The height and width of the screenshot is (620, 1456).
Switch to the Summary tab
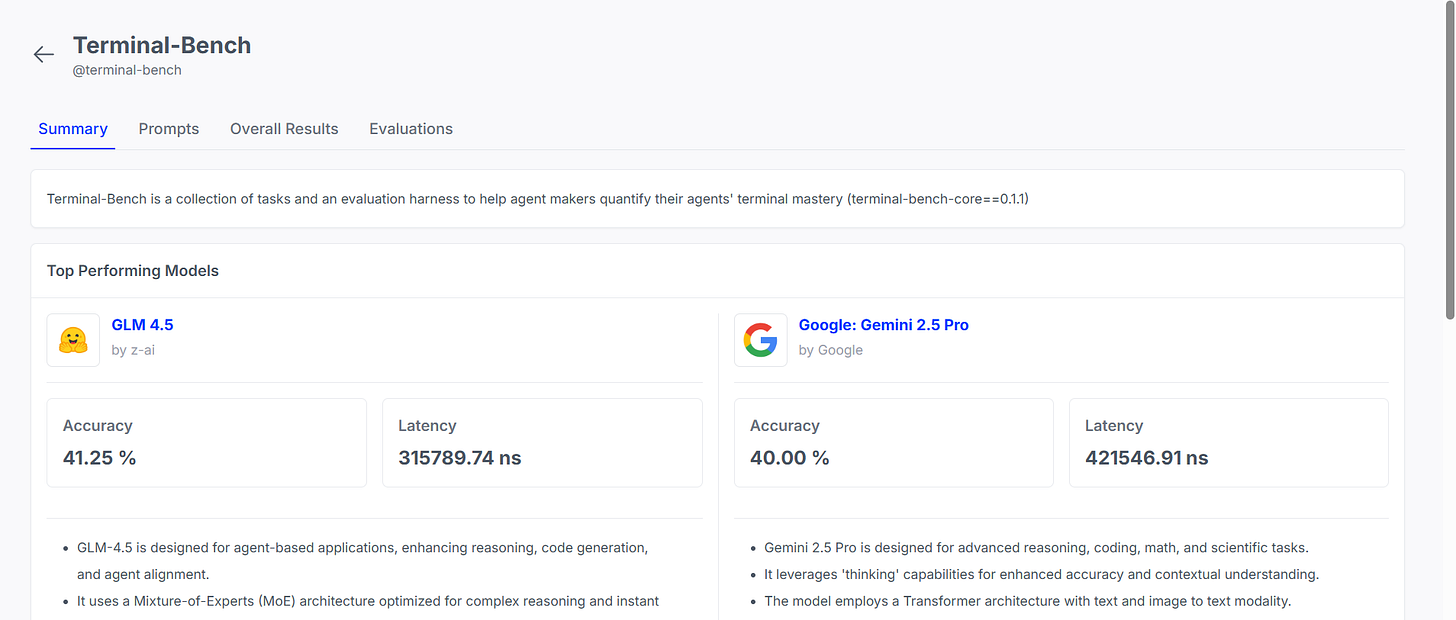73,129
